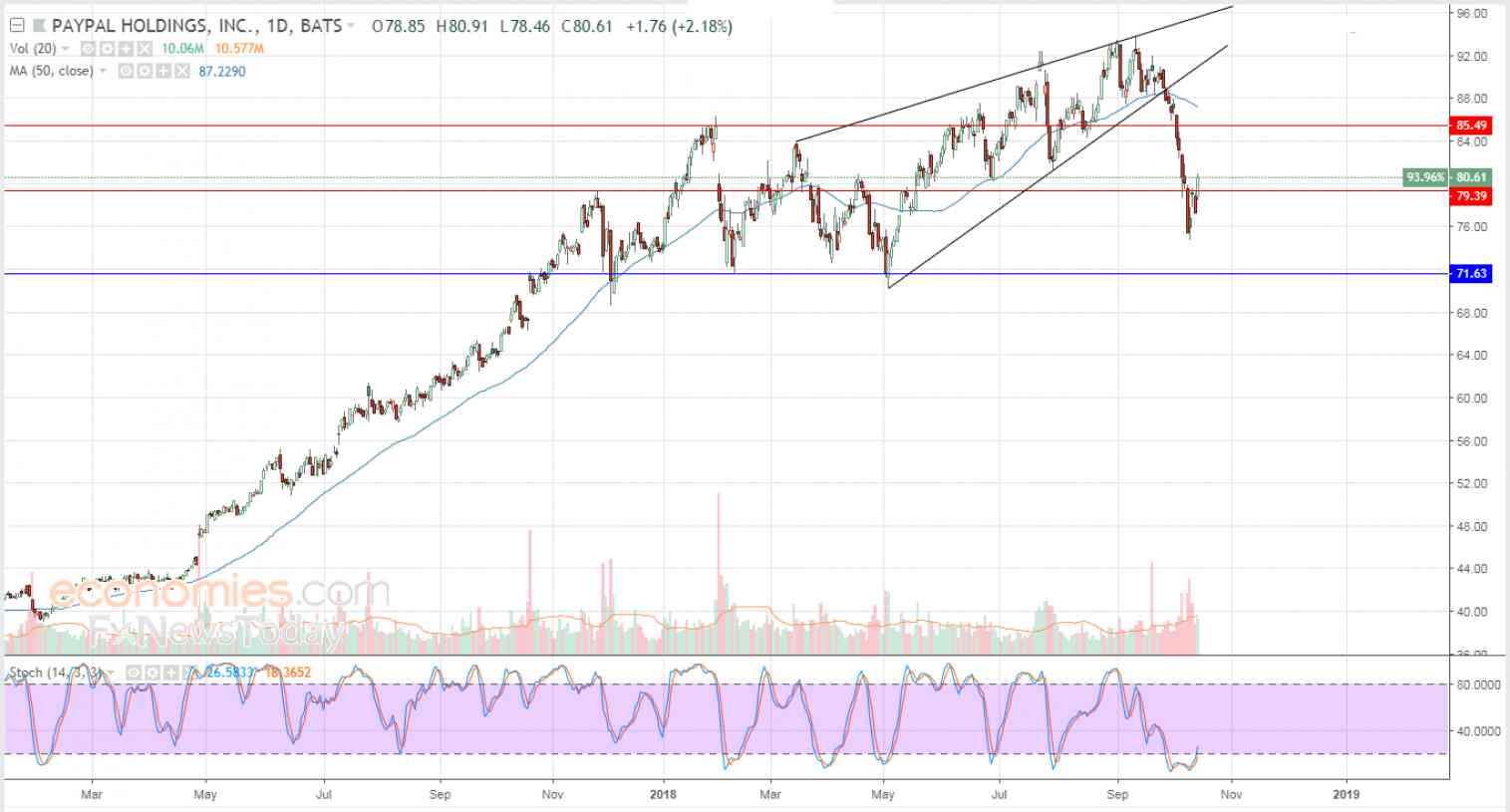This screenshot has height=812, width=1510.
Task: Remove the Vol (20) indicator with its X icon
Action: pos(145,49)
